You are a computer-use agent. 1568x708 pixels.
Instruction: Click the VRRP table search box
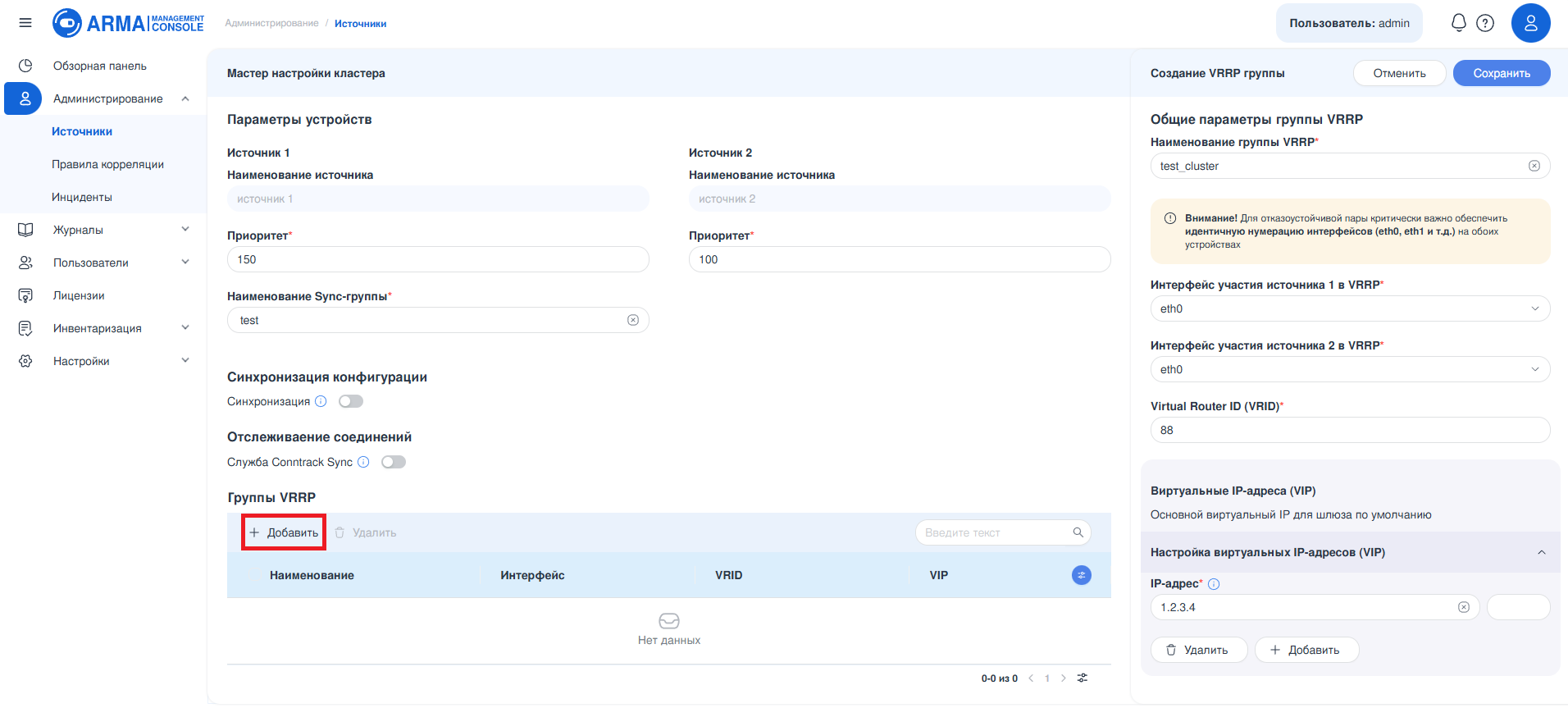point(1003,532)
